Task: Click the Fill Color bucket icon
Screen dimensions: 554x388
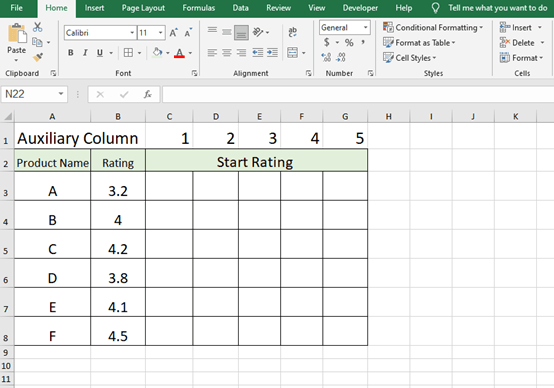Action: point(157,53)
